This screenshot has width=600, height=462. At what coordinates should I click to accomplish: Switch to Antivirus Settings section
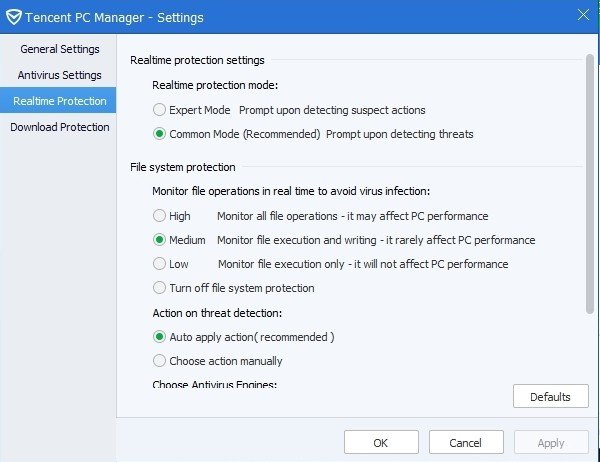click(59, 75)
